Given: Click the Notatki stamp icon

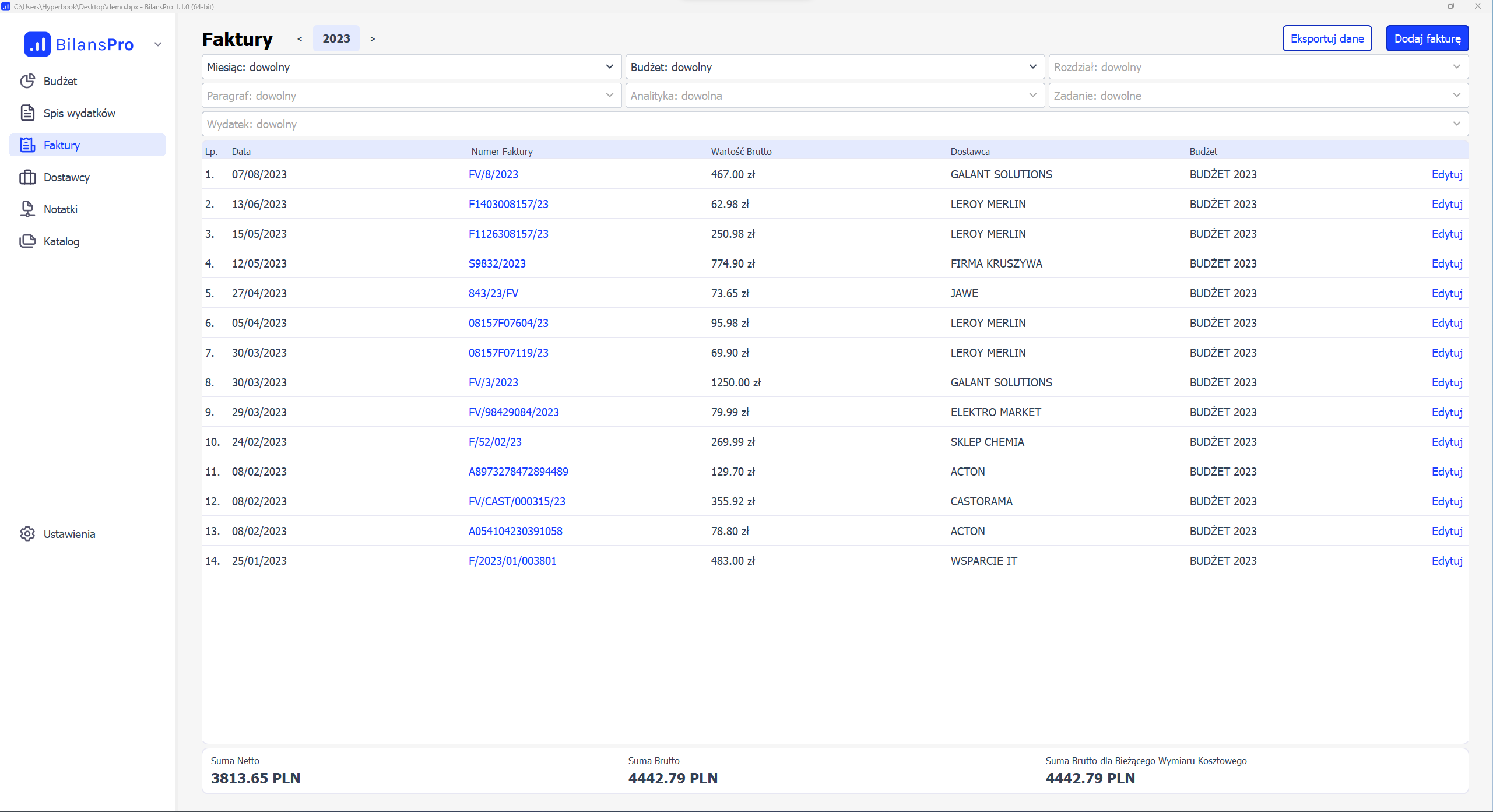Looking at the screenshot, I should [27, 209].
